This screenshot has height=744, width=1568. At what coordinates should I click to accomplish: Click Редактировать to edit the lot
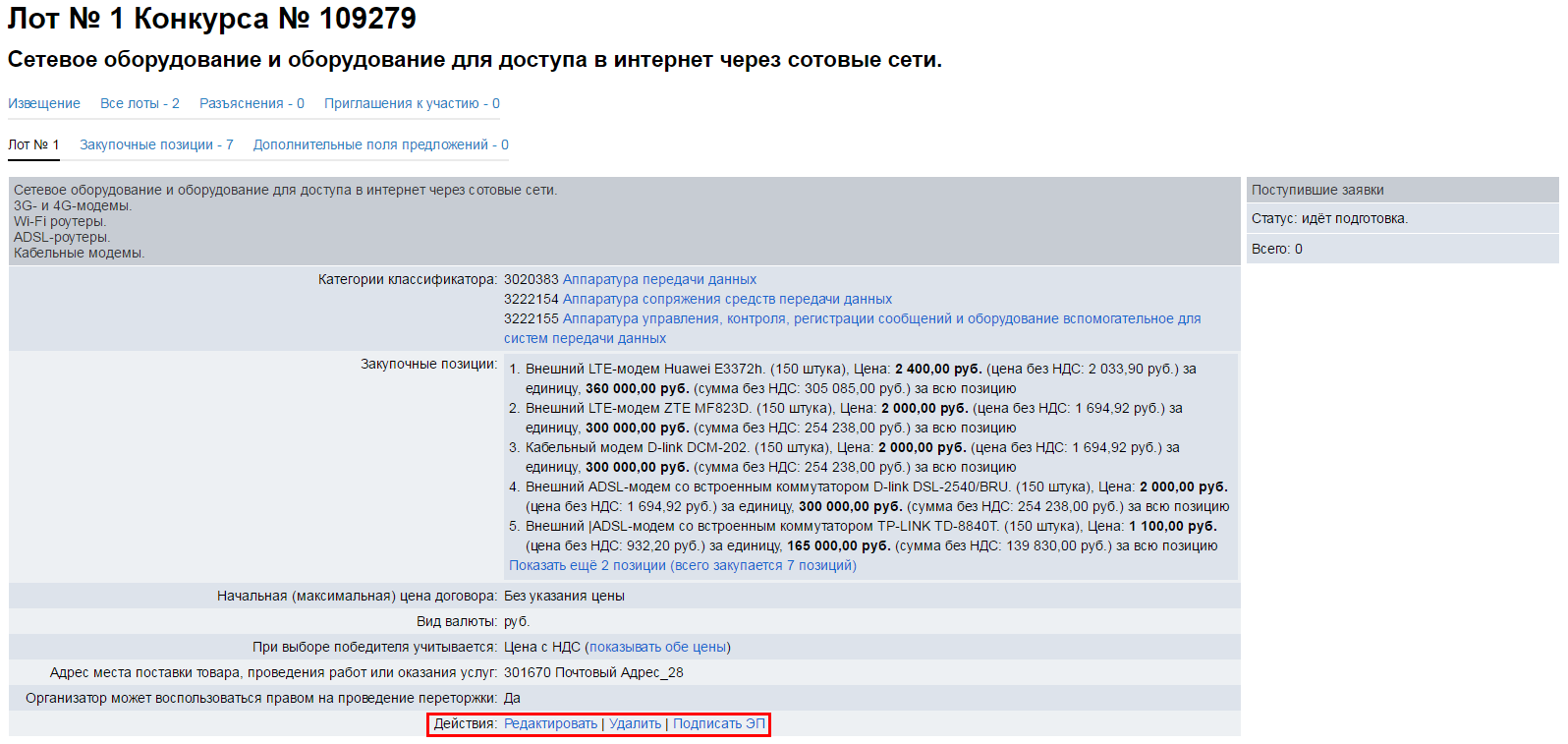point(550,723)
